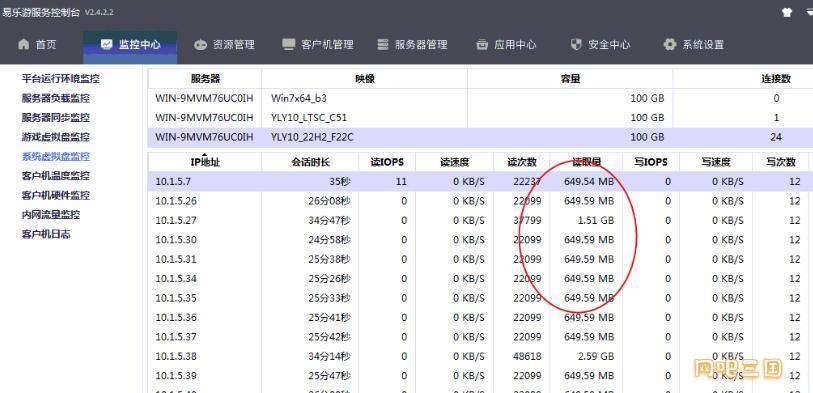
Task: Sort by 读IOPS column header
Action: [387, 162]
